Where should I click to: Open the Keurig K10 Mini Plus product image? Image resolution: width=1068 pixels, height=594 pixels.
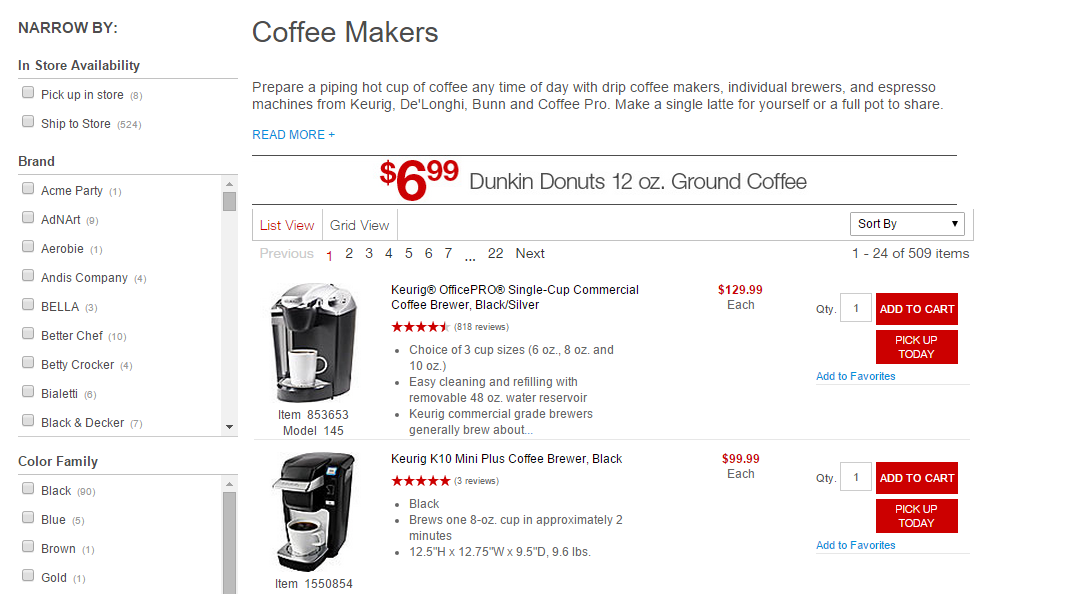tap(313, 512)
